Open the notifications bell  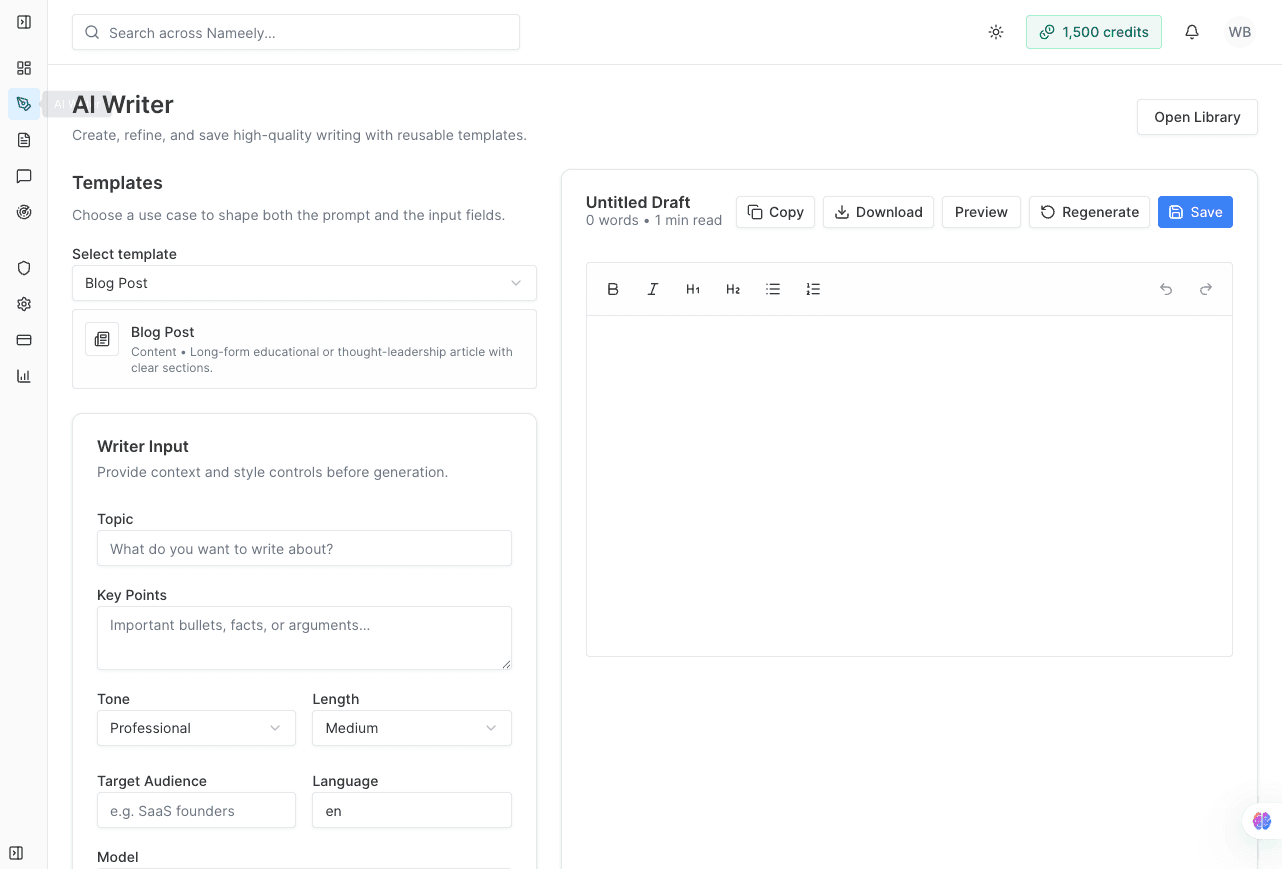tap(1192, 32)
